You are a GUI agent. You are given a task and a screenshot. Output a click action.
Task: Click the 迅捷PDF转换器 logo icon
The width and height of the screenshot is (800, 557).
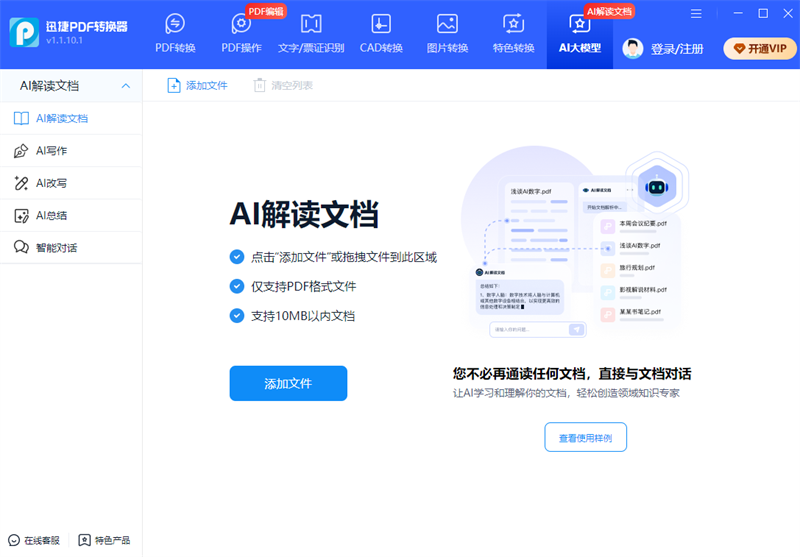click(x=24, y=32)
